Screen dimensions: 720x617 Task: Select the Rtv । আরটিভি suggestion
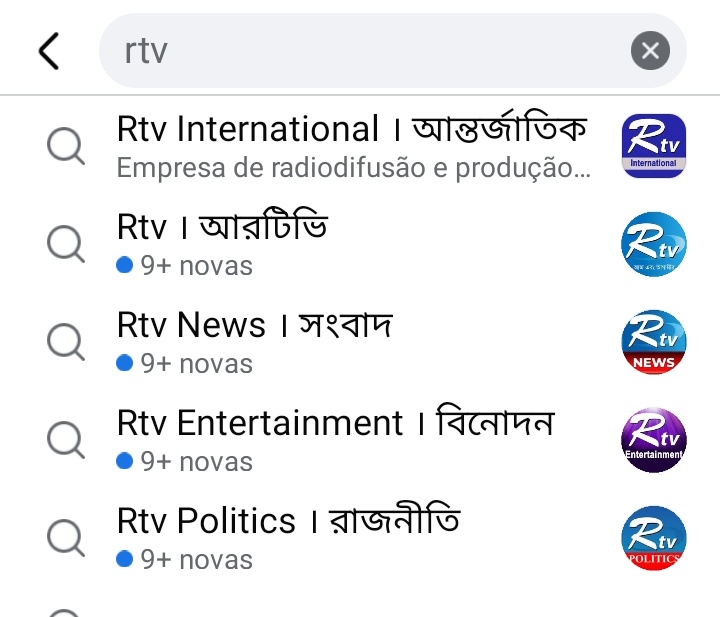click(x=222, y=226)
